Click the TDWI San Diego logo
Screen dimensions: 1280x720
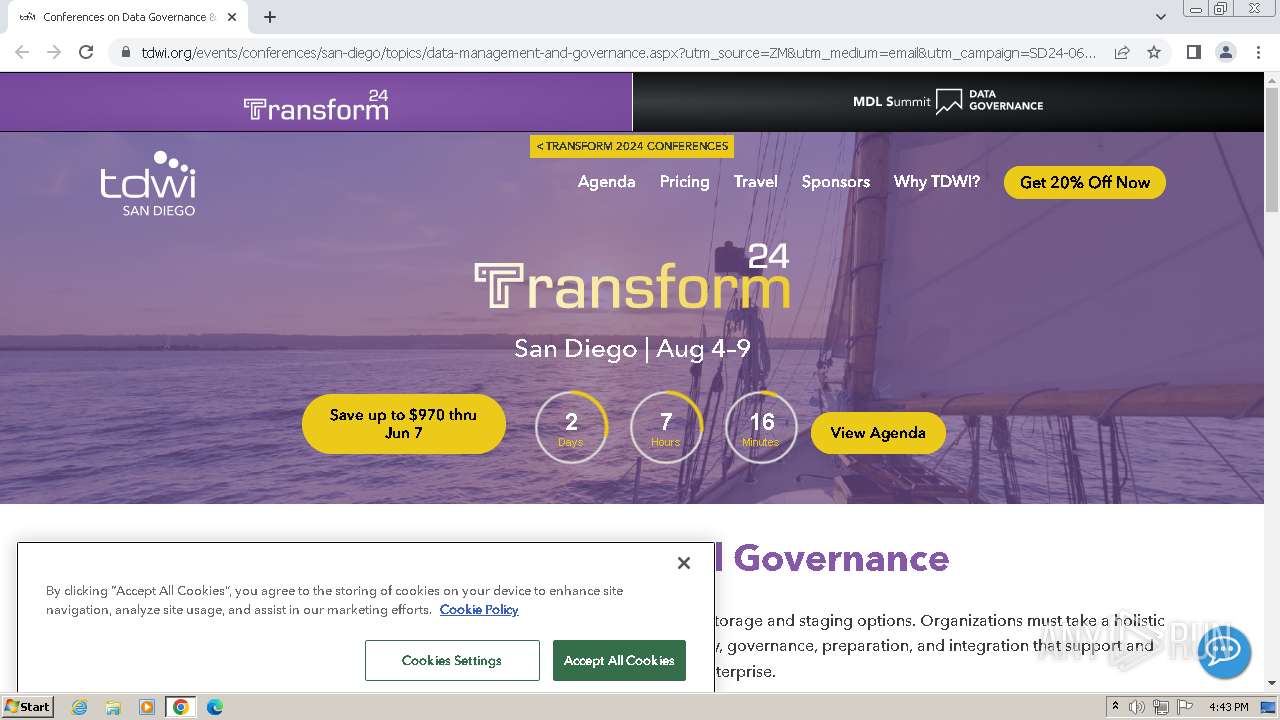point(148,183)
